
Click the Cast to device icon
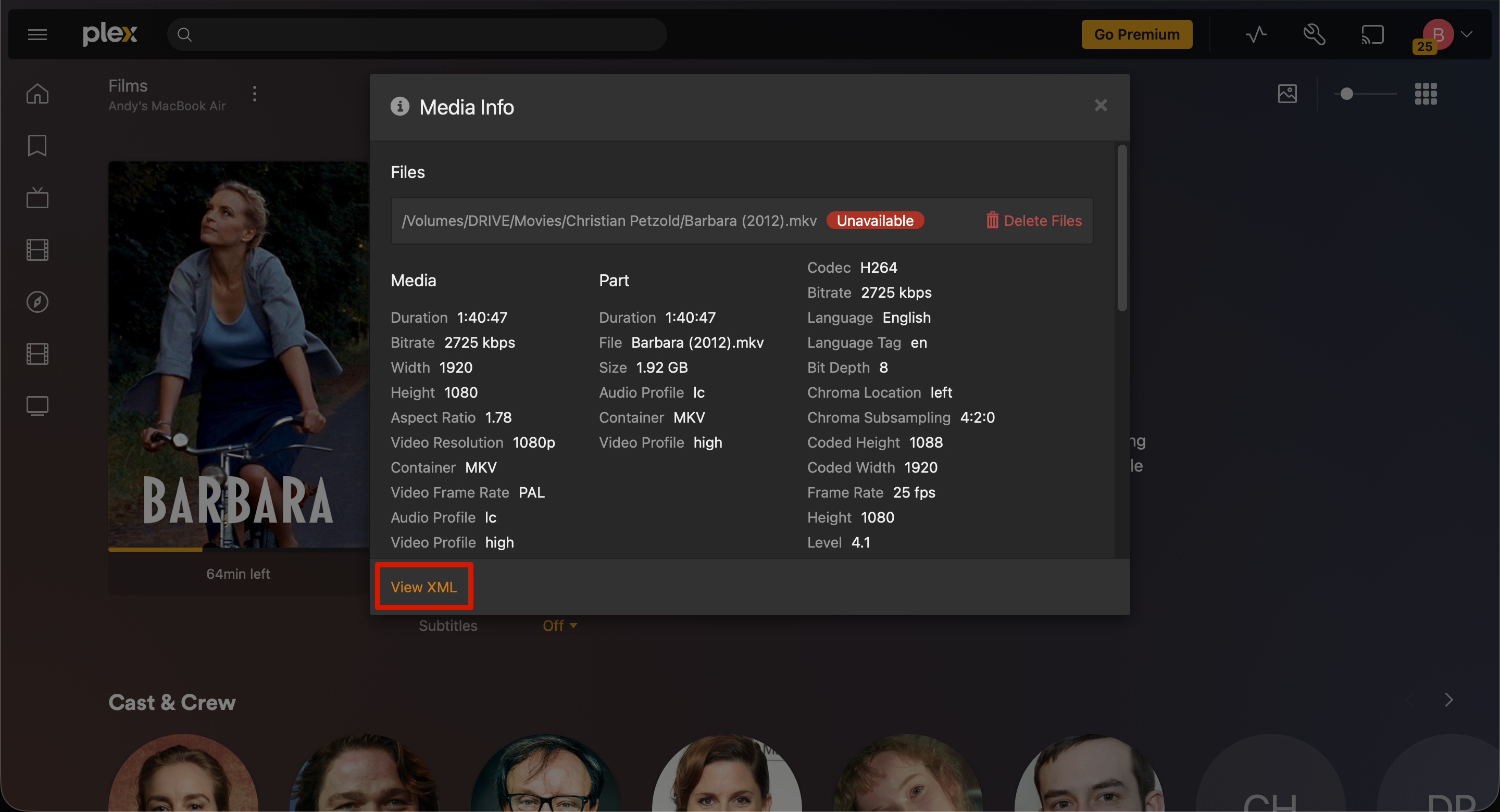pos(1372,34)
